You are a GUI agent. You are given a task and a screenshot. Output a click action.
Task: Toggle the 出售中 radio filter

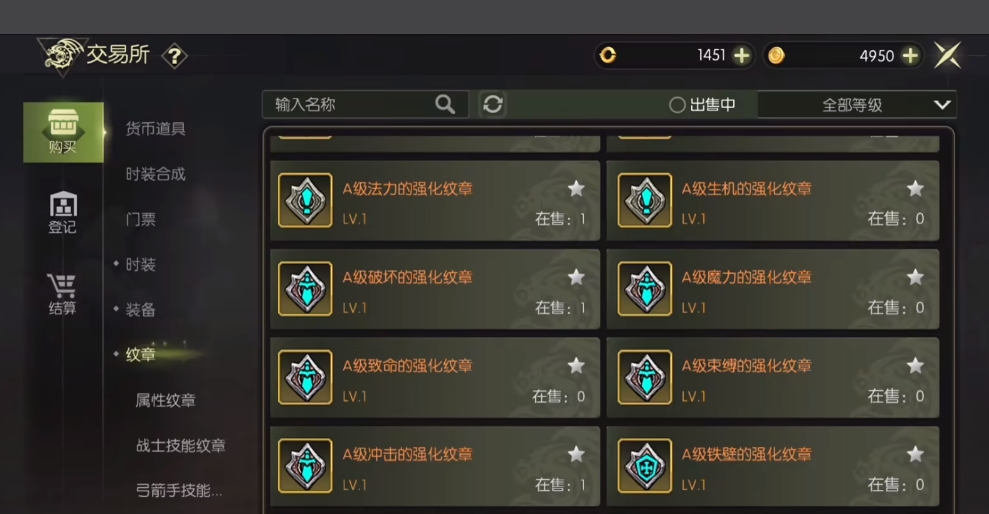point(702,105)
